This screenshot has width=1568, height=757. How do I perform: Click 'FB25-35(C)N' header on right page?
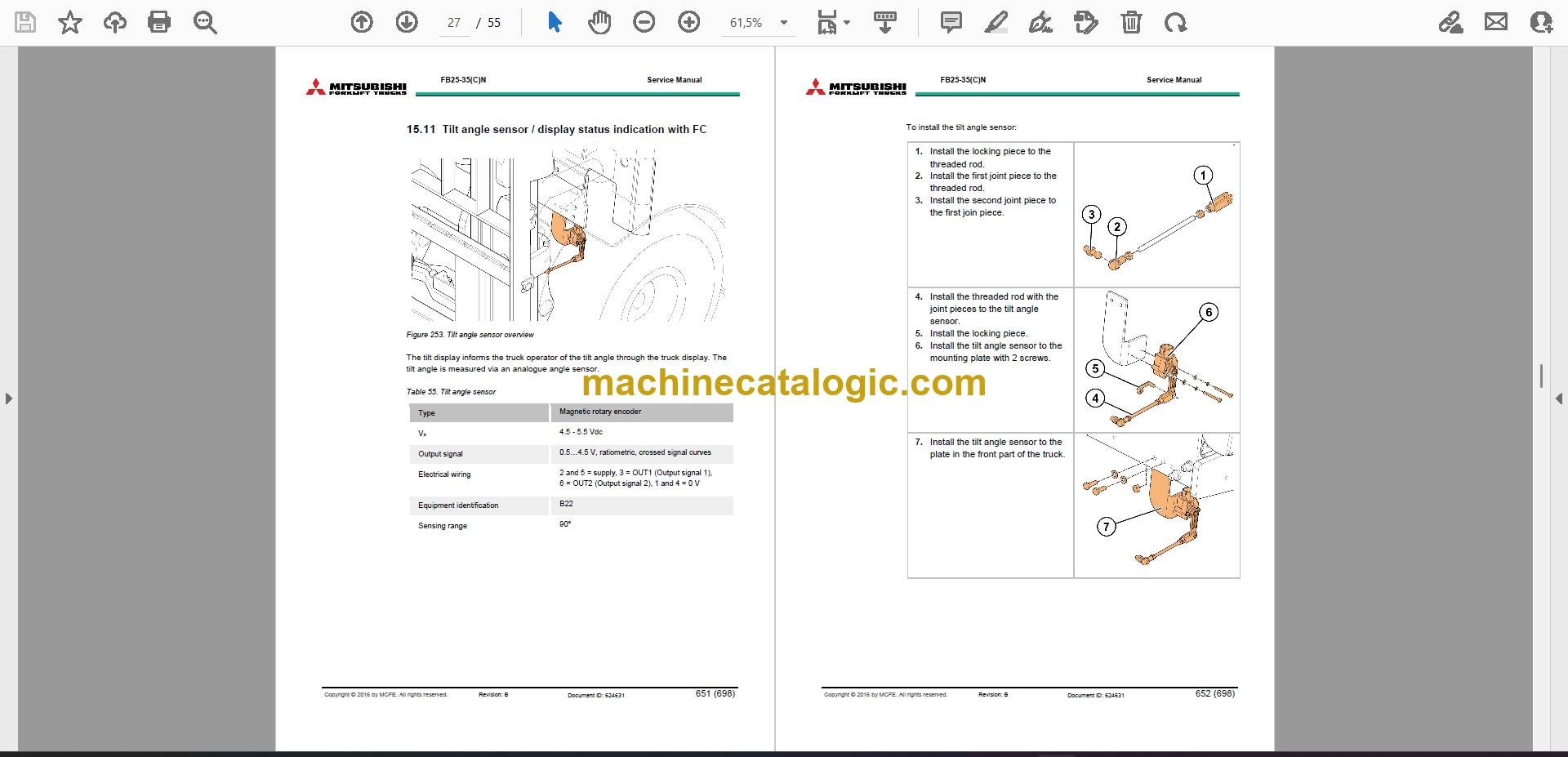(963, 80)
